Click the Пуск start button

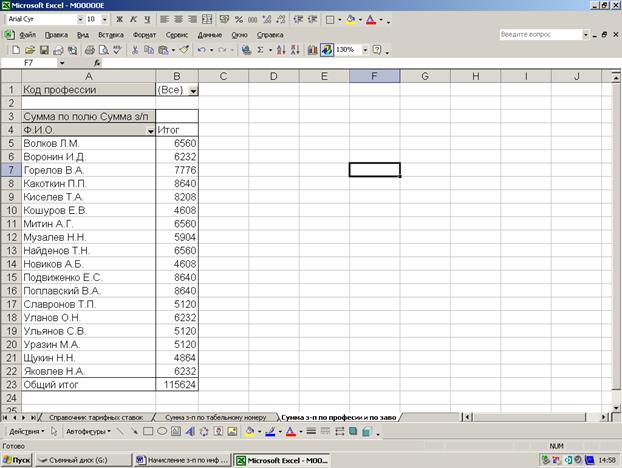pos(17,460)
